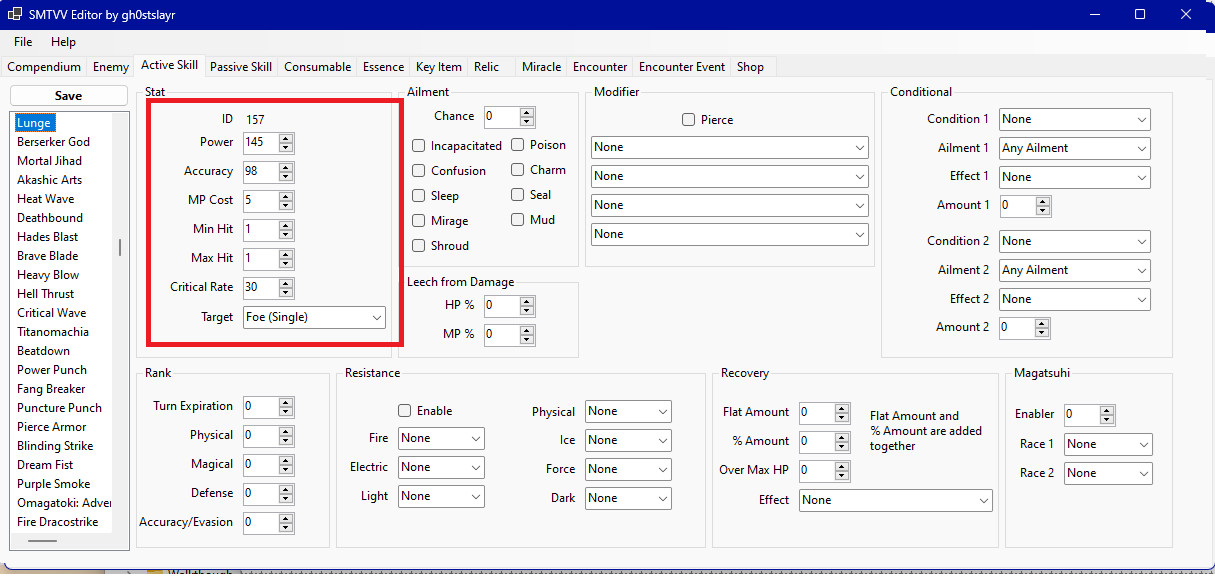Expand the Condition 1 dropdown

1074,119
